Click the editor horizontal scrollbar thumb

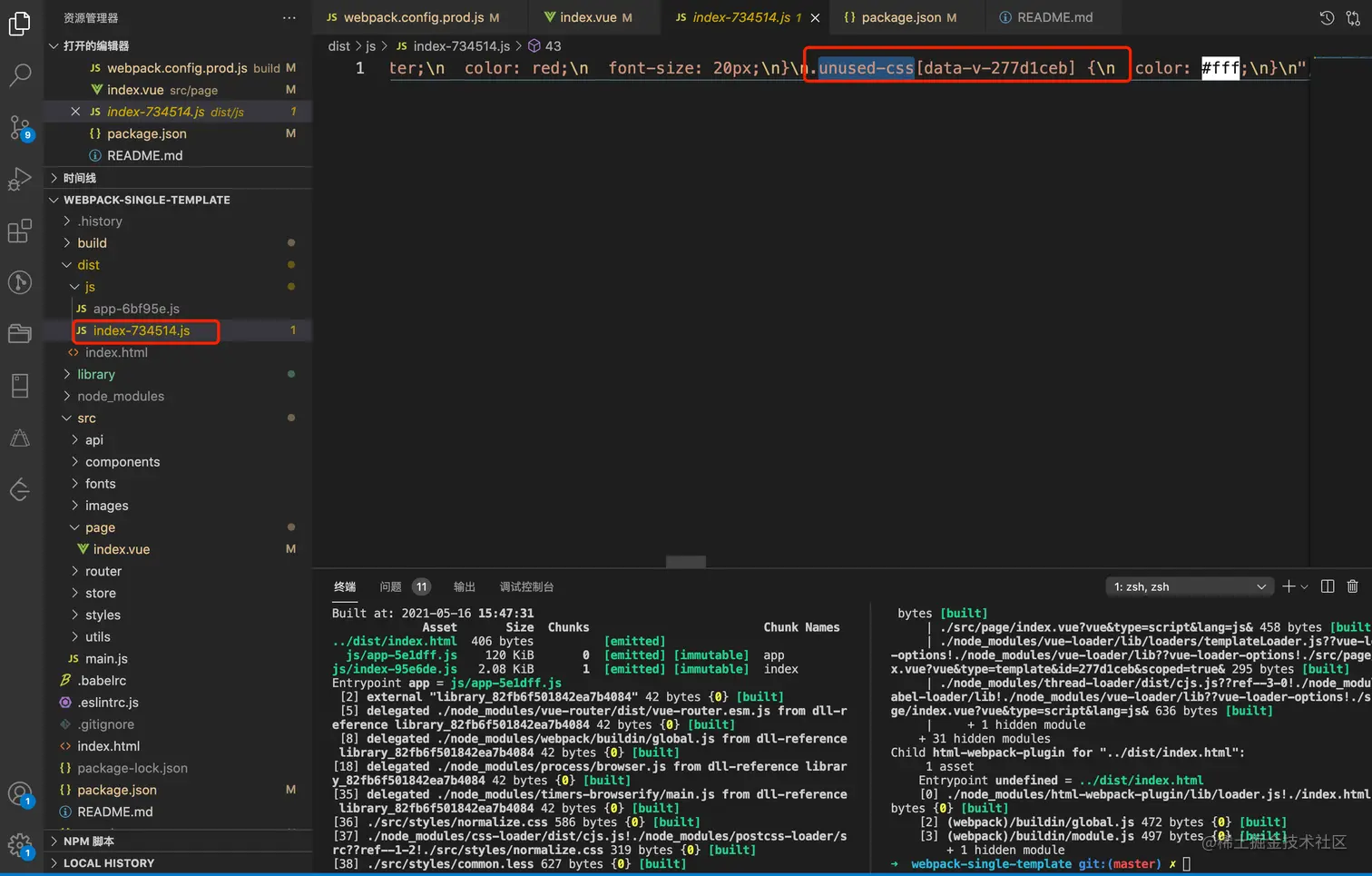[686, 562]
